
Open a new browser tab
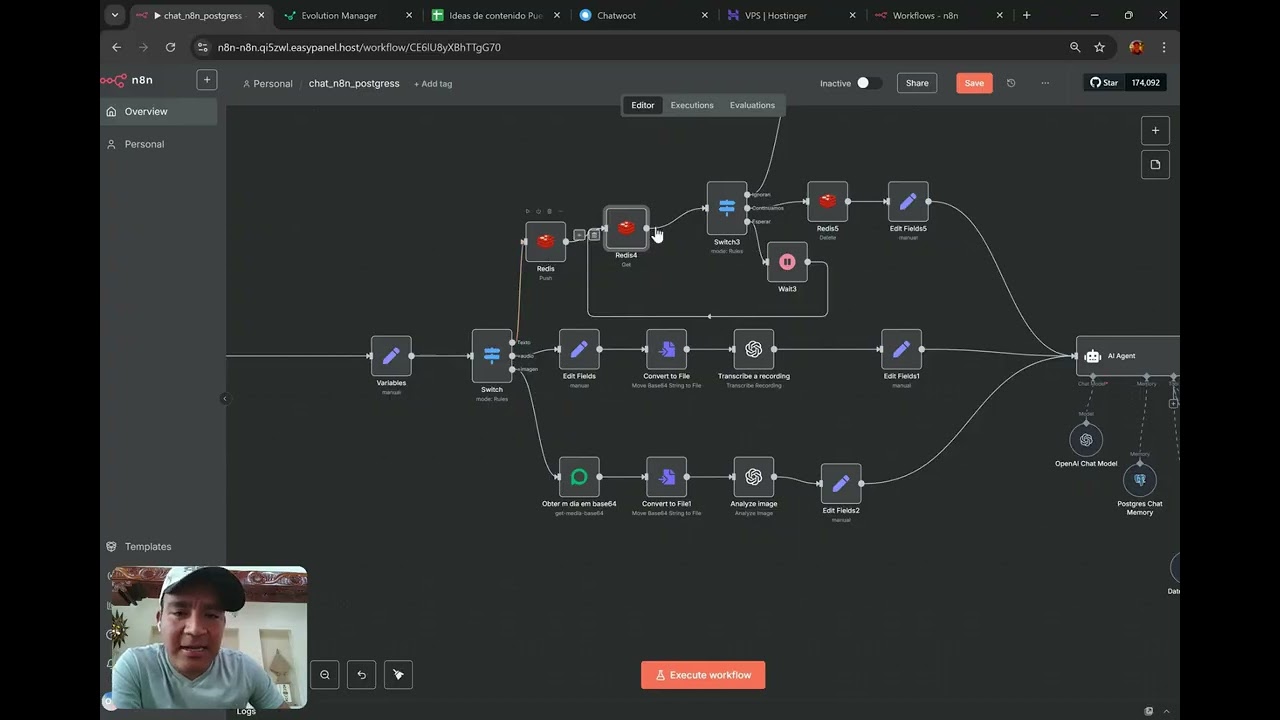coord(1026,15)
